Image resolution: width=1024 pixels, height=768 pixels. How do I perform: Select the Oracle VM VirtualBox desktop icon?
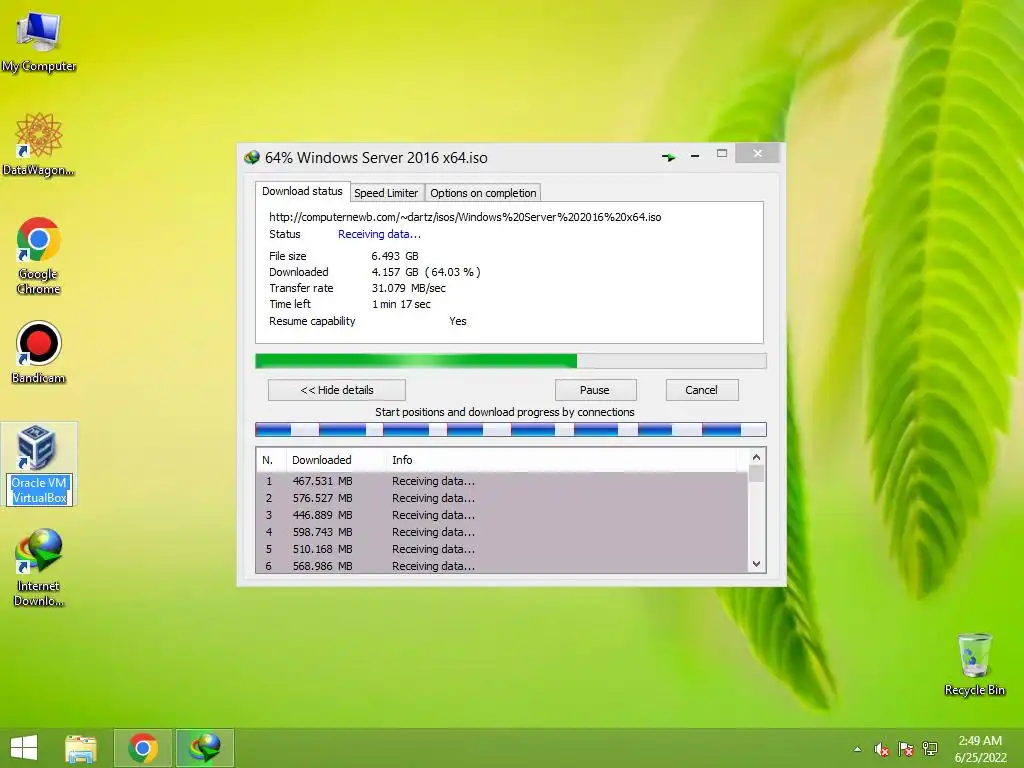click(39, 464)
